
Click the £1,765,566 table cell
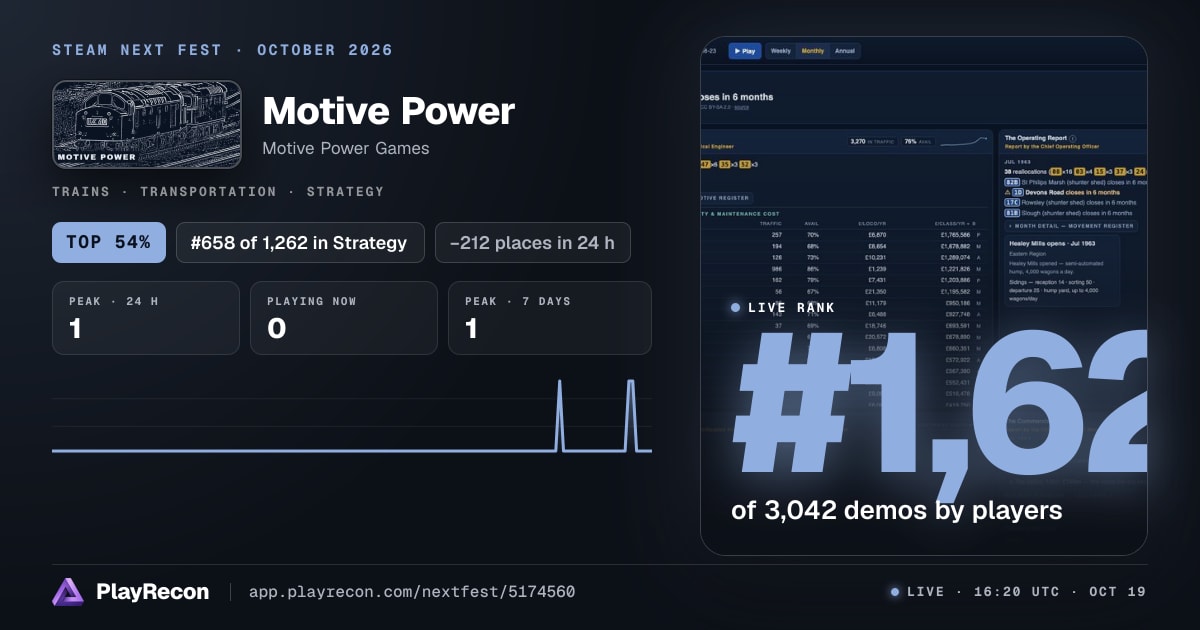point(955,234)
